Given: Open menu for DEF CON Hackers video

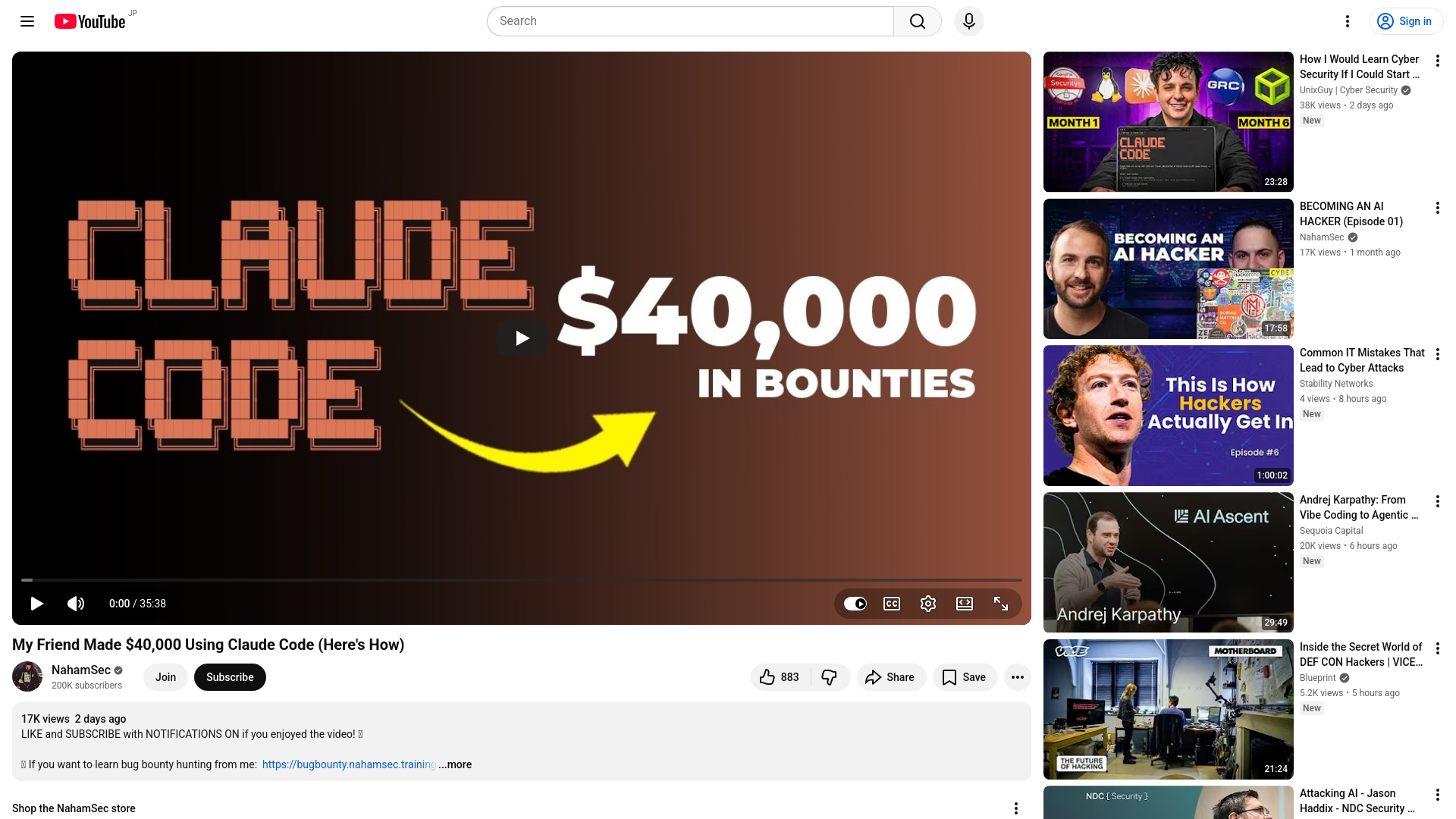Looking at the screenshot, I should [x=1438, y=648].
